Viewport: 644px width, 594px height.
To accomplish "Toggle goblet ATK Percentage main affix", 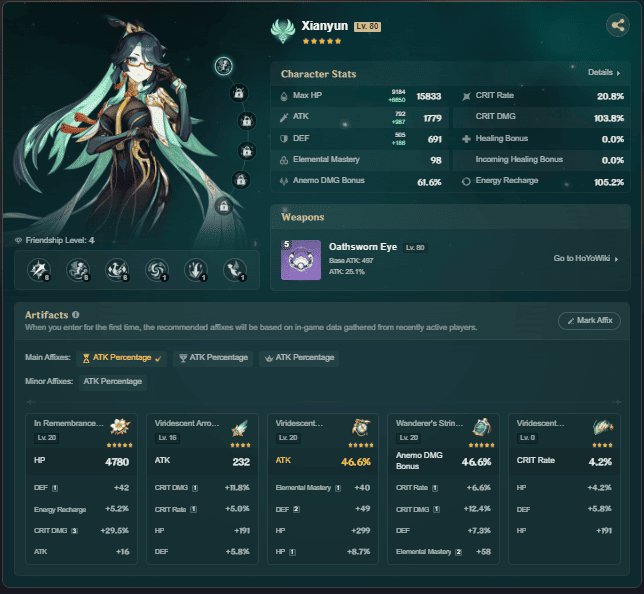I will [213, 358].
